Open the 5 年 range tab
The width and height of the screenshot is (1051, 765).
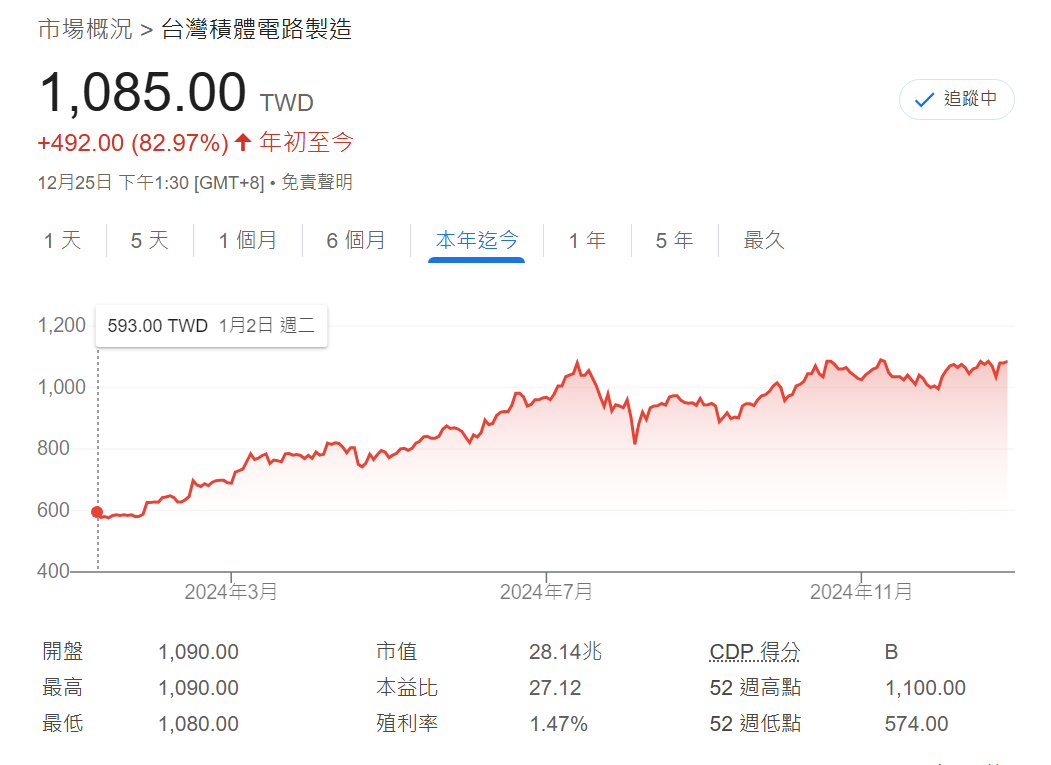point(674,240)
